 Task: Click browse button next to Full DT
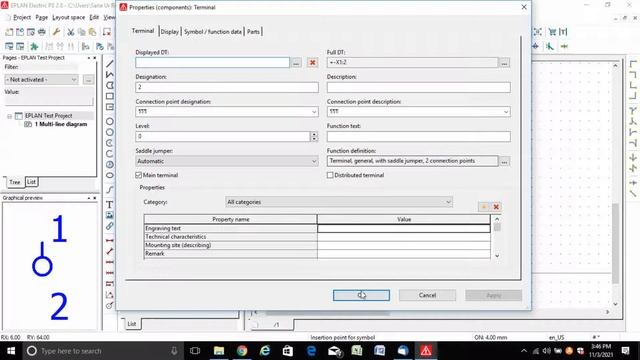click(504, 63)
